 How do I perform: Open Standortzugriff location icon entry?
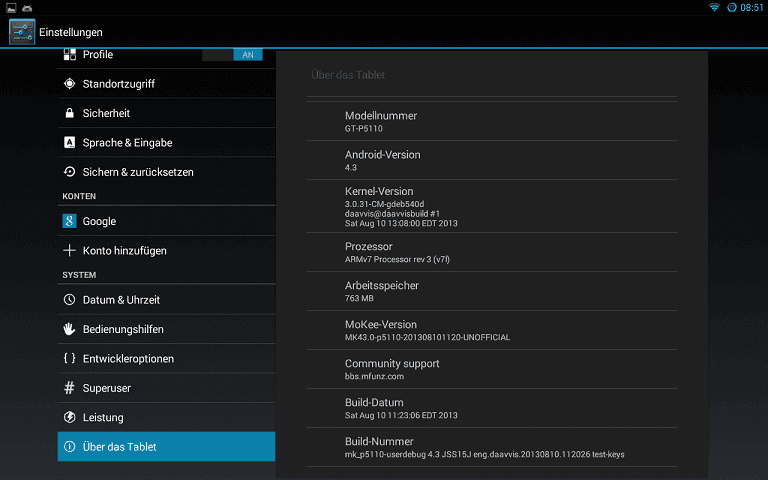(70, 84)
